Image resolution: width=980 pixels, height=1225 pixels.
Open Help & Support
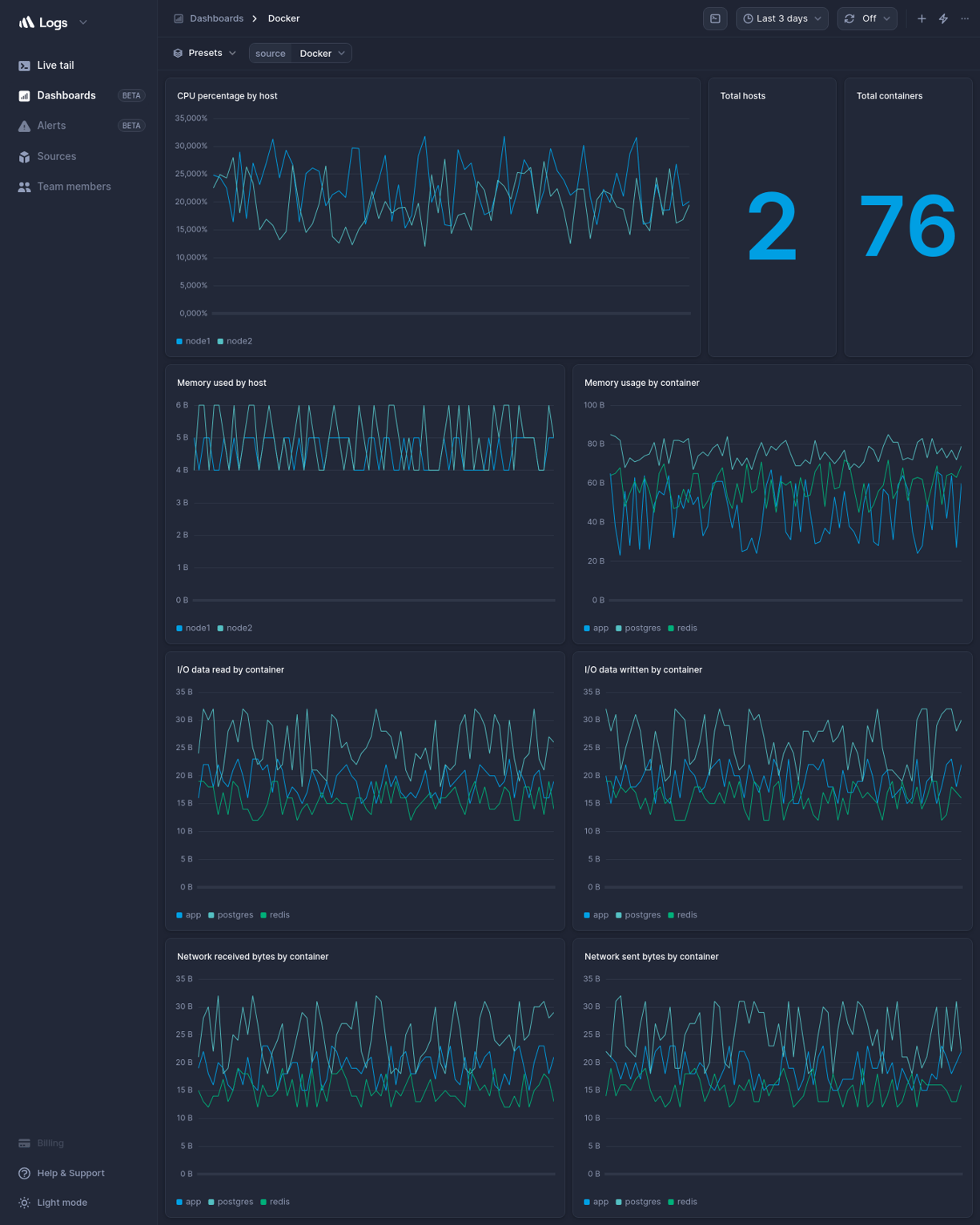coord(70,1173)
